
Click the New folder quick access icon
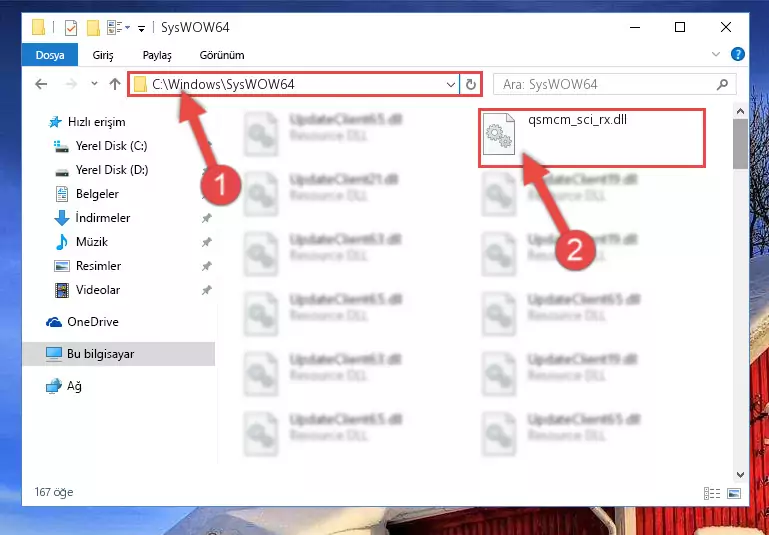pos(93,27)
